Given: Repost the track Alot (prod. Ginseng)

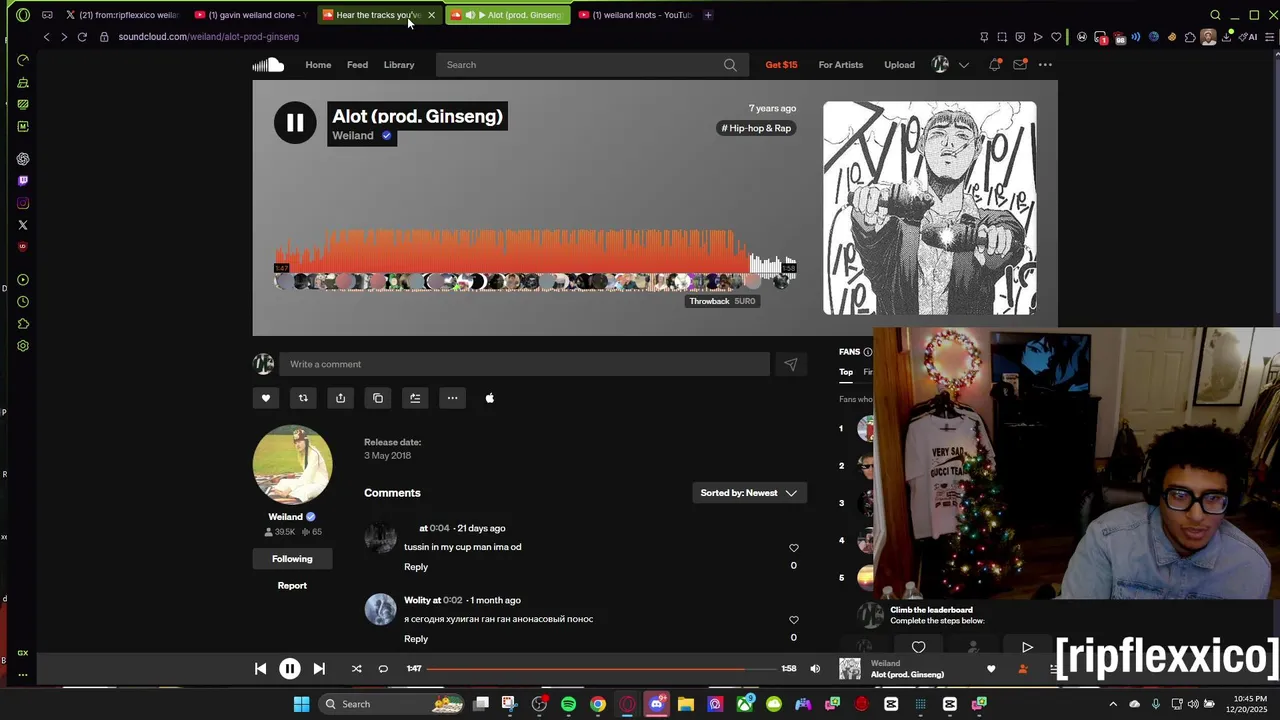Looking at the screenshot, I should click(303, 398).
